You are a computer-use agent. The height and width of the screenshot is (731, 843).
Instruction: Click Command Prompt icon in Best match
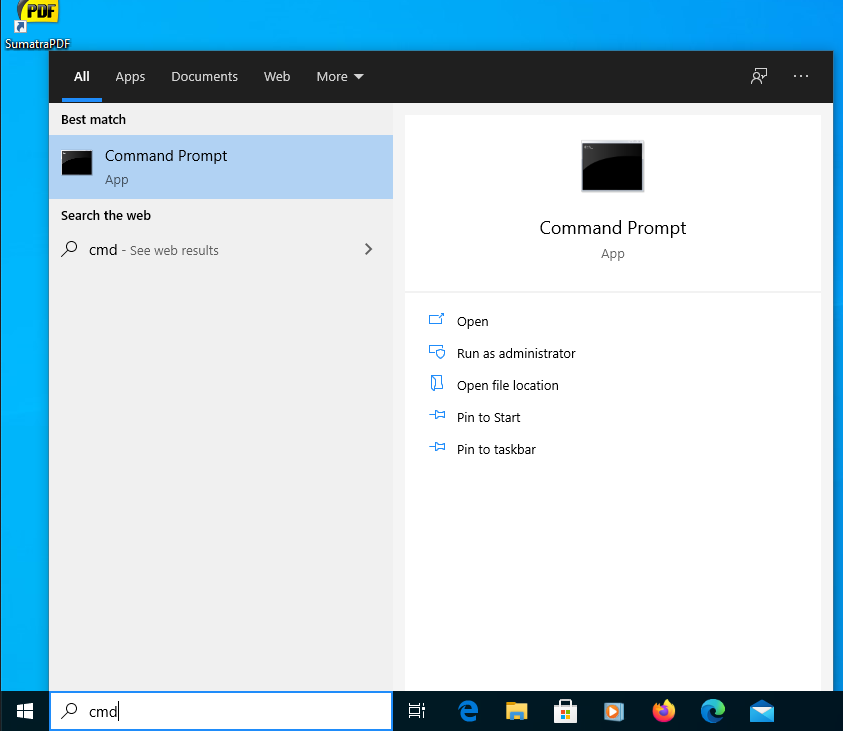[77, 163]
